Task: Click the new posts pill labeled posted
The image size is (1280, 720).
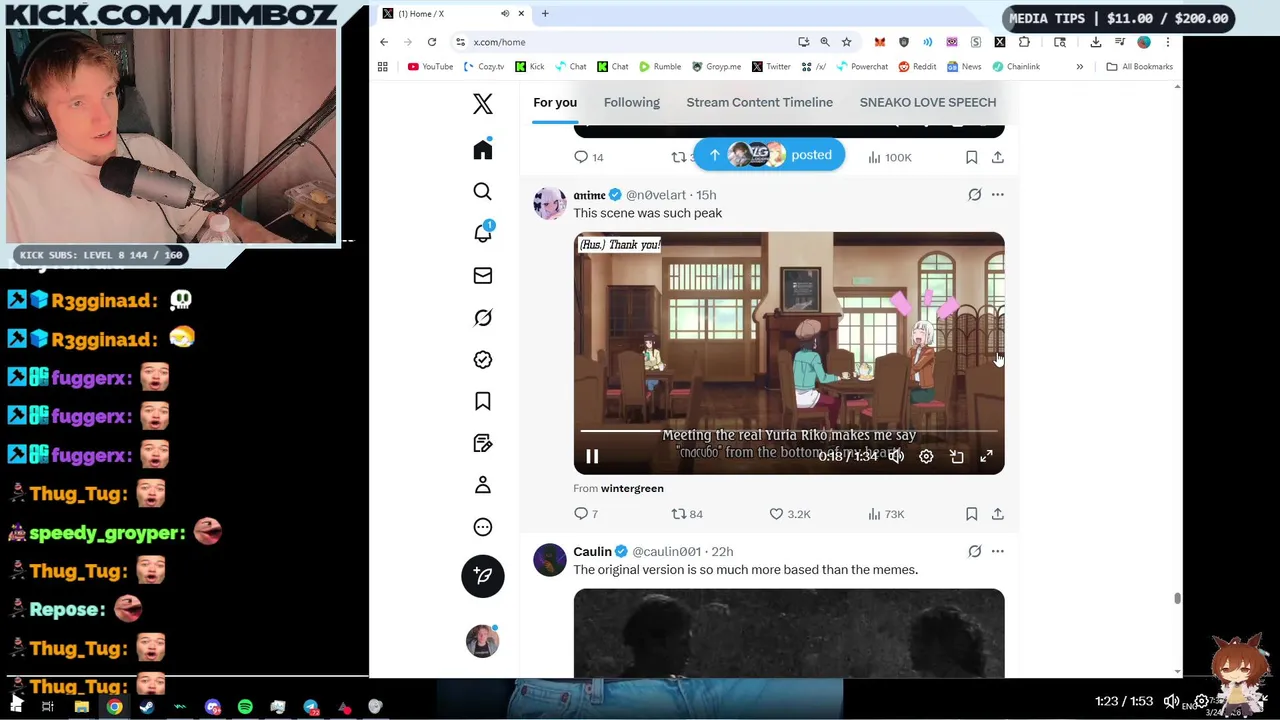Action: pyautogui.click(x=769, y=155)
